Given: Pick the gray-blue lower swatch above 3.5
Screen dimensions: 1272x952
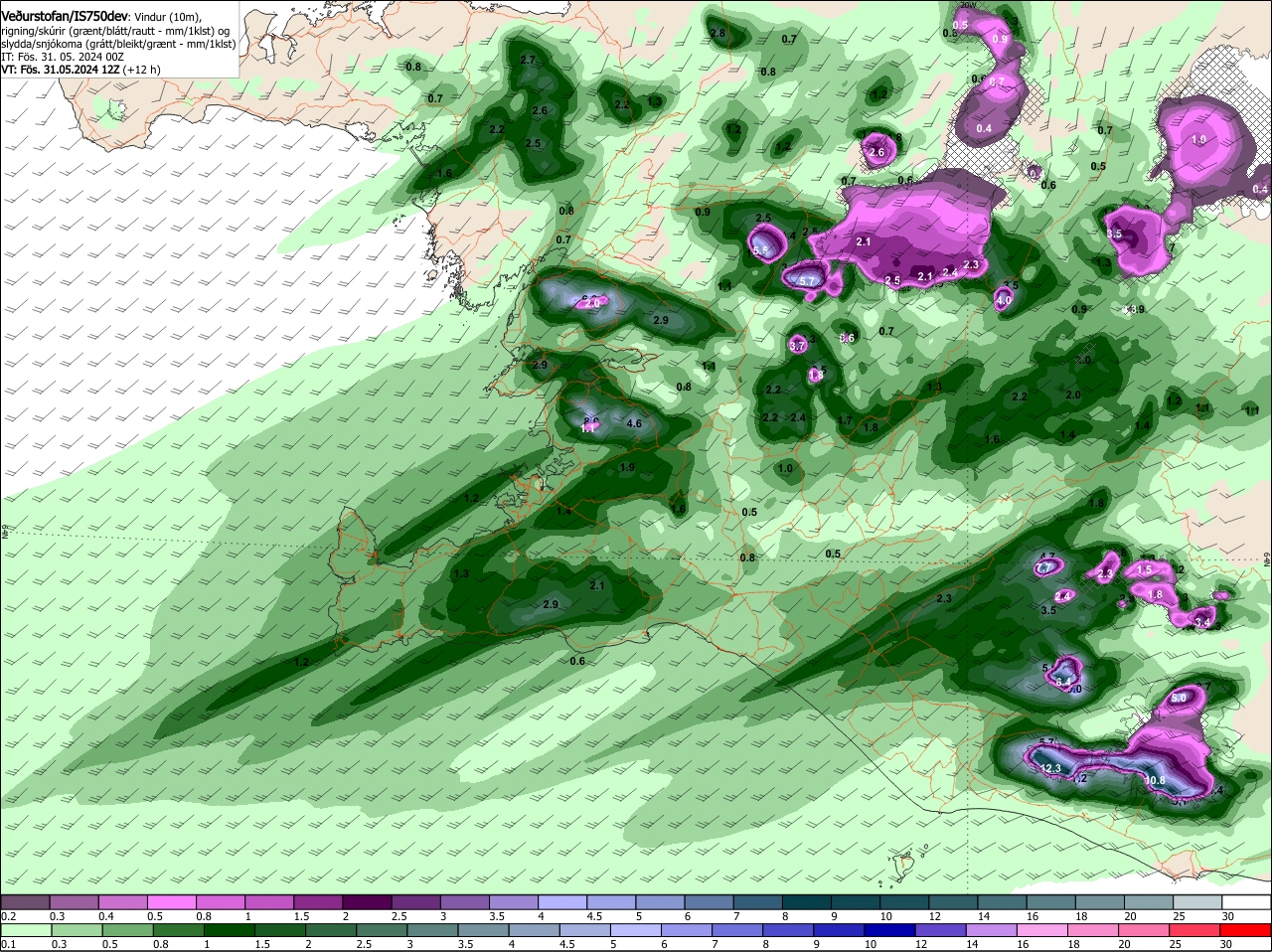Looking at the screenshot, I should [x=484, y=929].
